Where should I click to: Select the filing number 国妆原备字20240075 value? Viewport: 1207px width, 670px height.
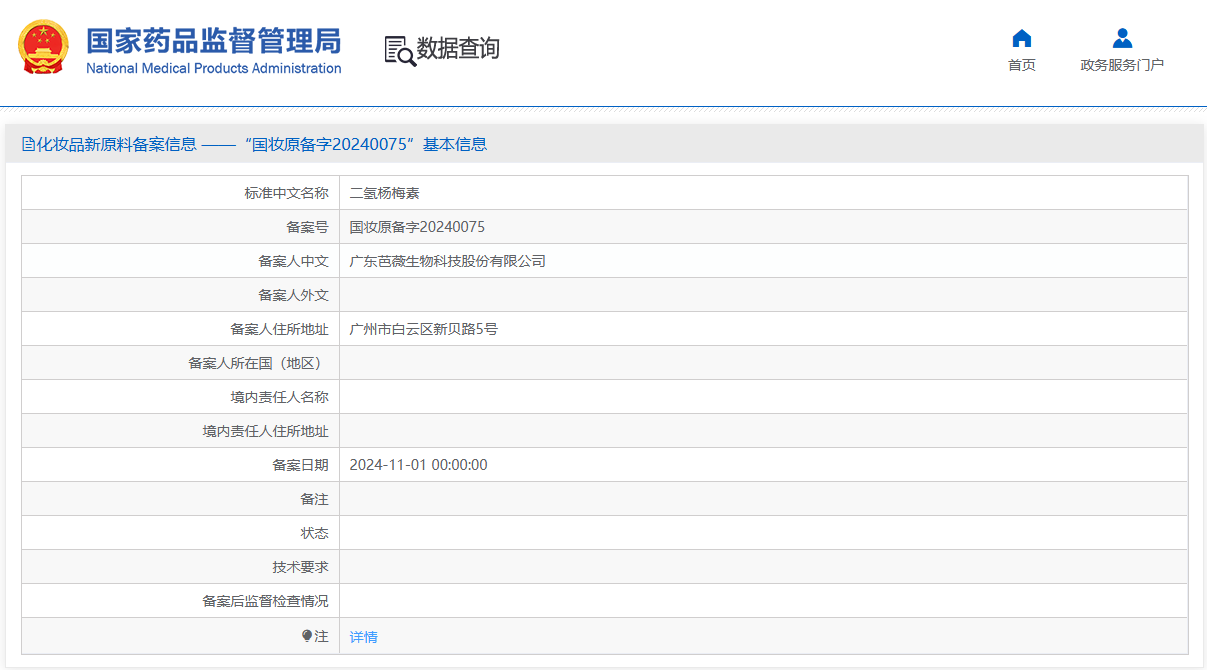417,227
